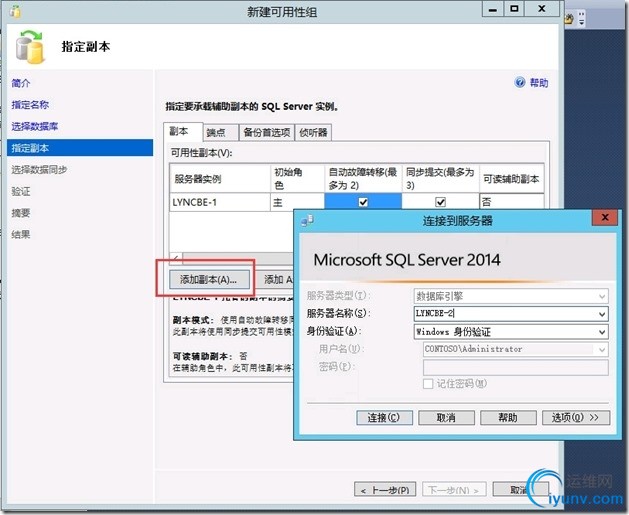Open the 用户名 dropdown
629x515 pixels.
pyautogui.click(x=602, y=349)
